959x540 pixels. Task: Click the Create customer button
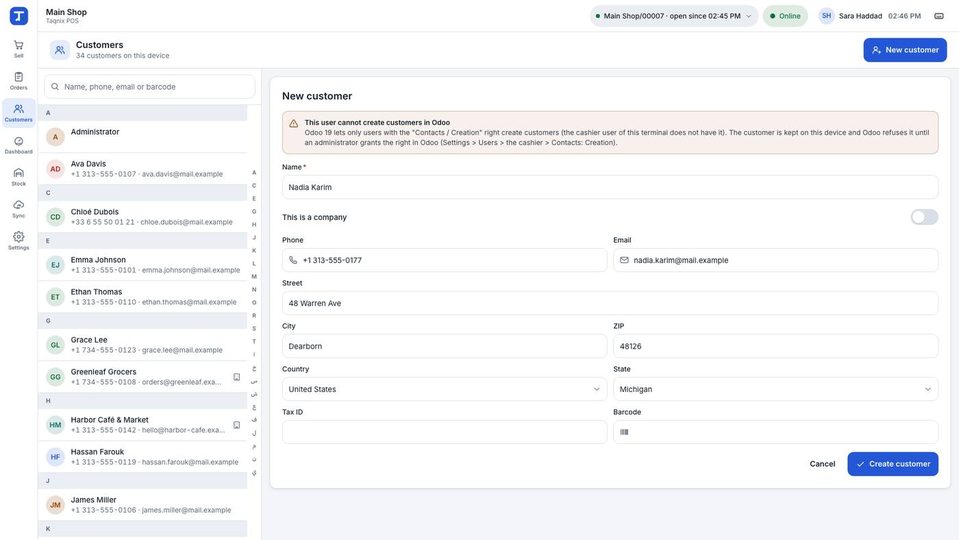(892, 464)
